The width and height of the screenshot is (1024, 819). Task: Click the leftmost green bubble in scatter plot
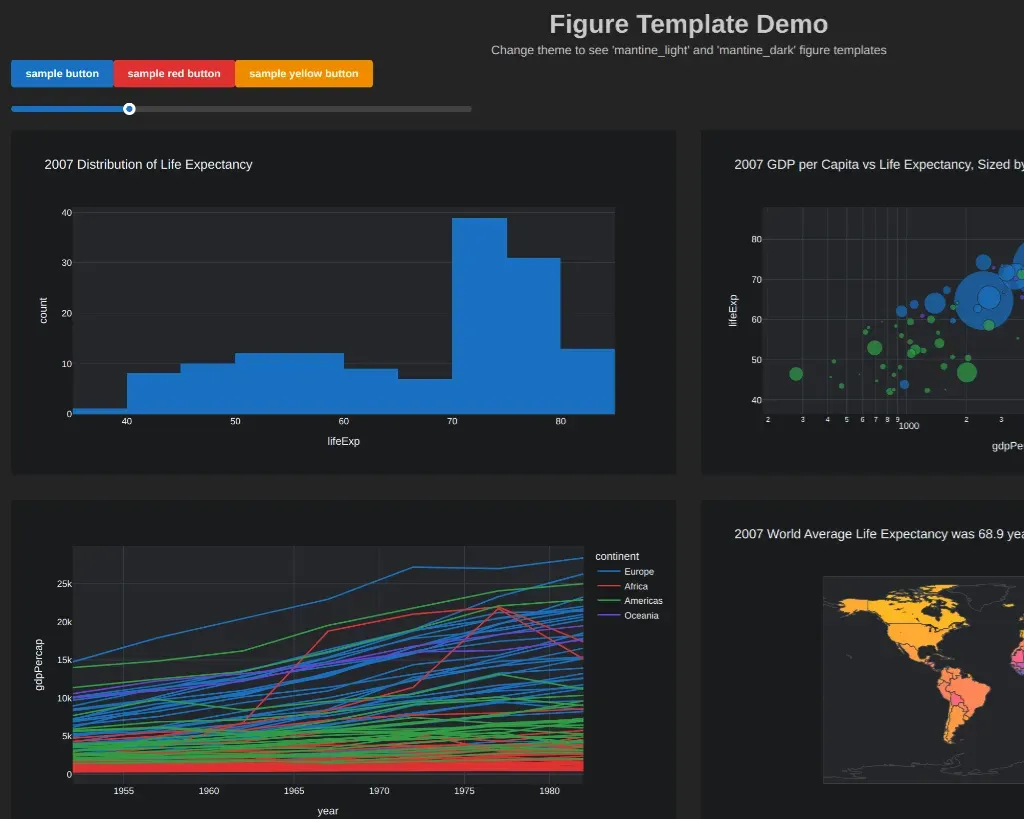click(796, 374)
